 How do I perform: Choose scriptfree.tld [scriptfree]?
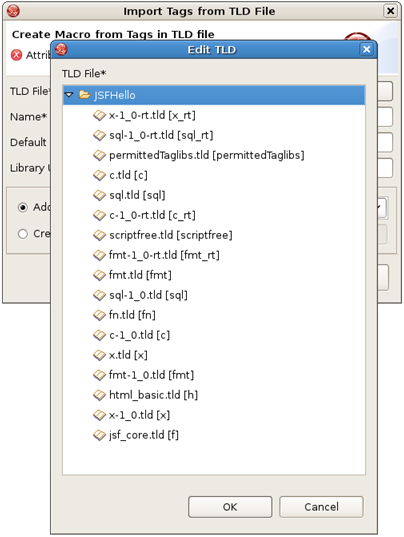[171, 235]
